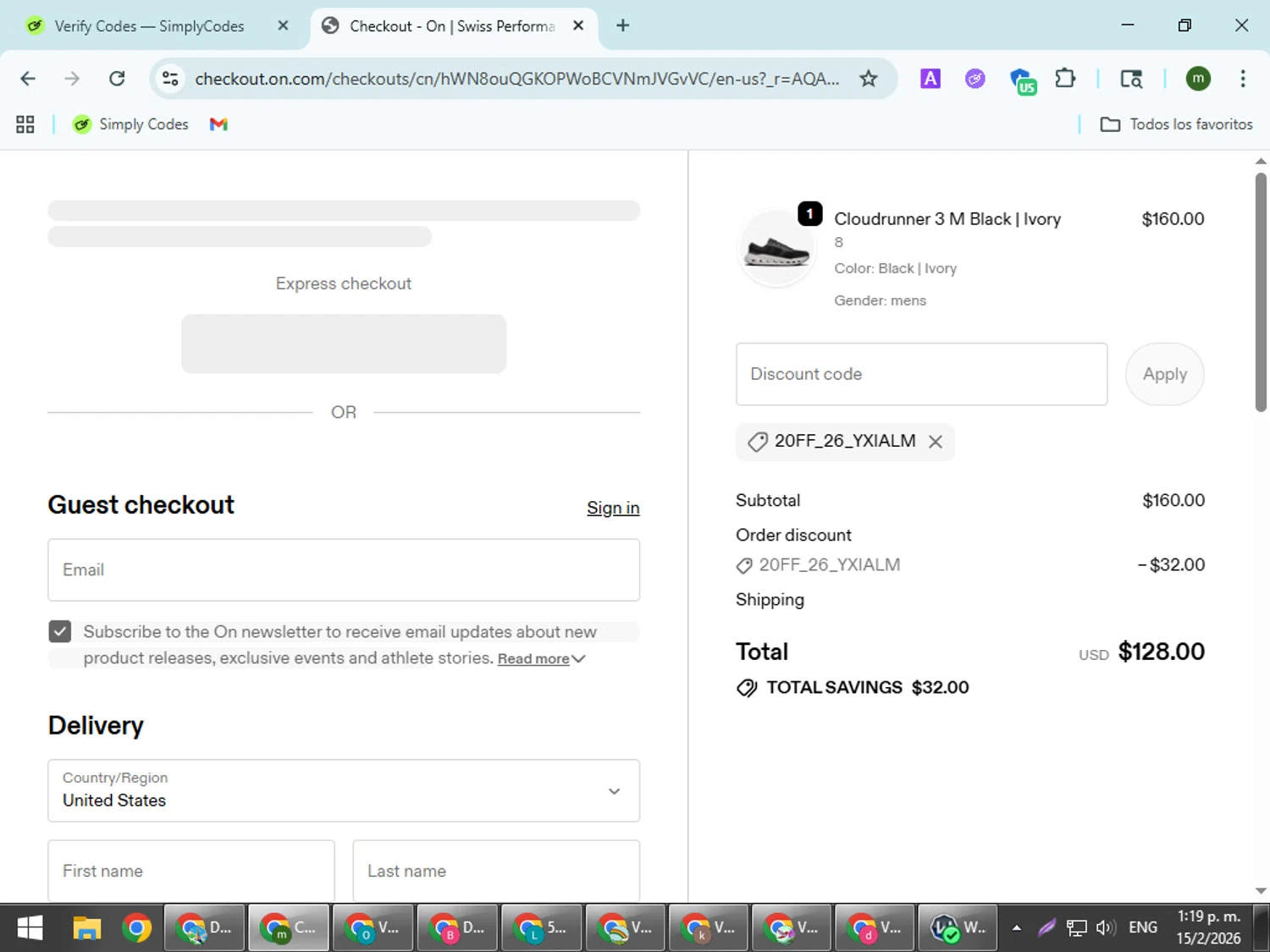Uncheck the On newsletter subscription
Image resolution: width=1270 pixels, height=952 pixels.
[x=60, y=631]
